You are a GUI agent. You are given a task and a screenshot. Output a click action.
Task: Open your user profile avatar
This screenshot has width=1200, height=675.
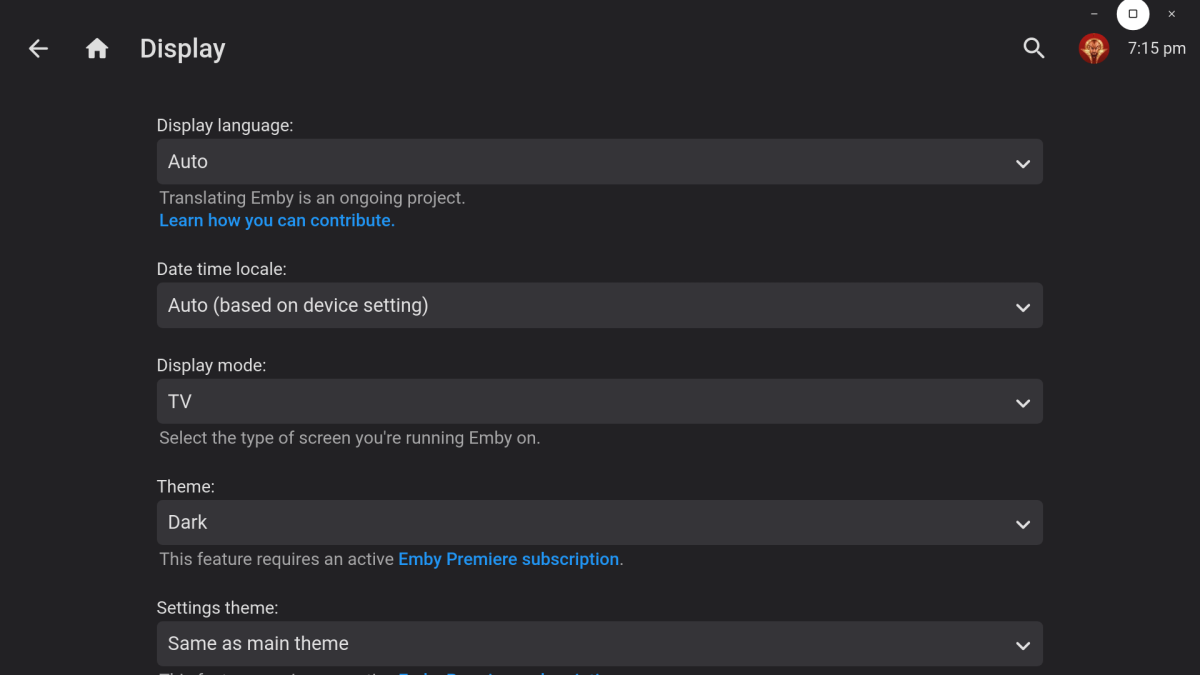click(x=1094, y=48)
